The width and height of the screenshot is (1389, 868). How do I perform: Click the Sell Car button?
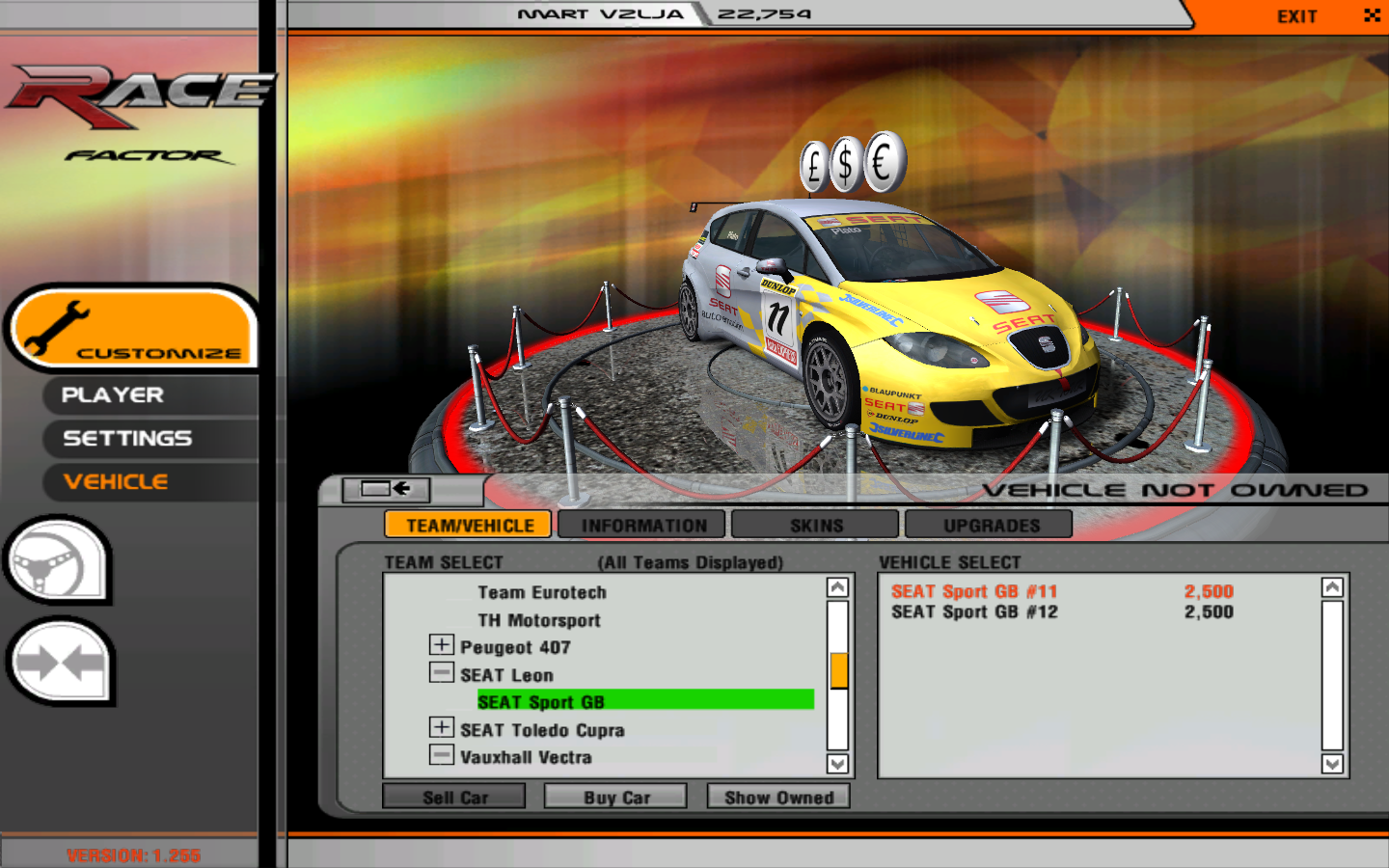(454, 798)
